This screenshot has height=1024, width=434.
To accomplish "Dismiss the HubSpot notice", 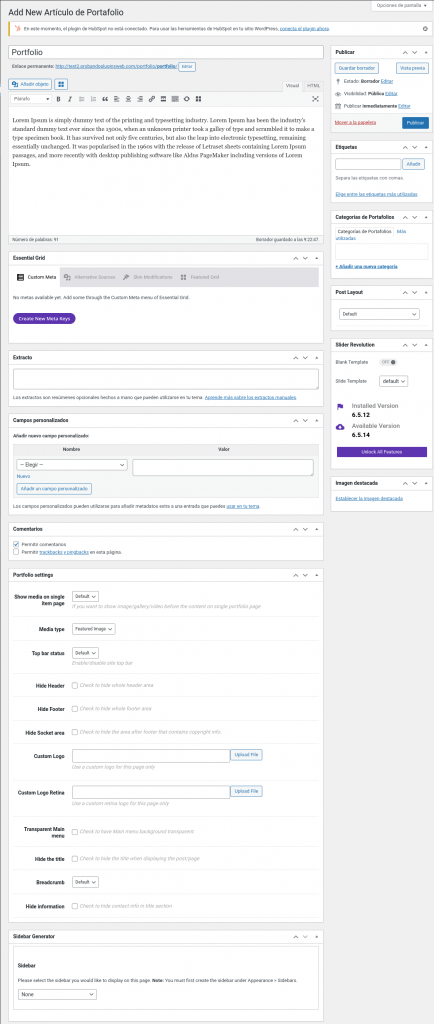I will tap(426, 29).
